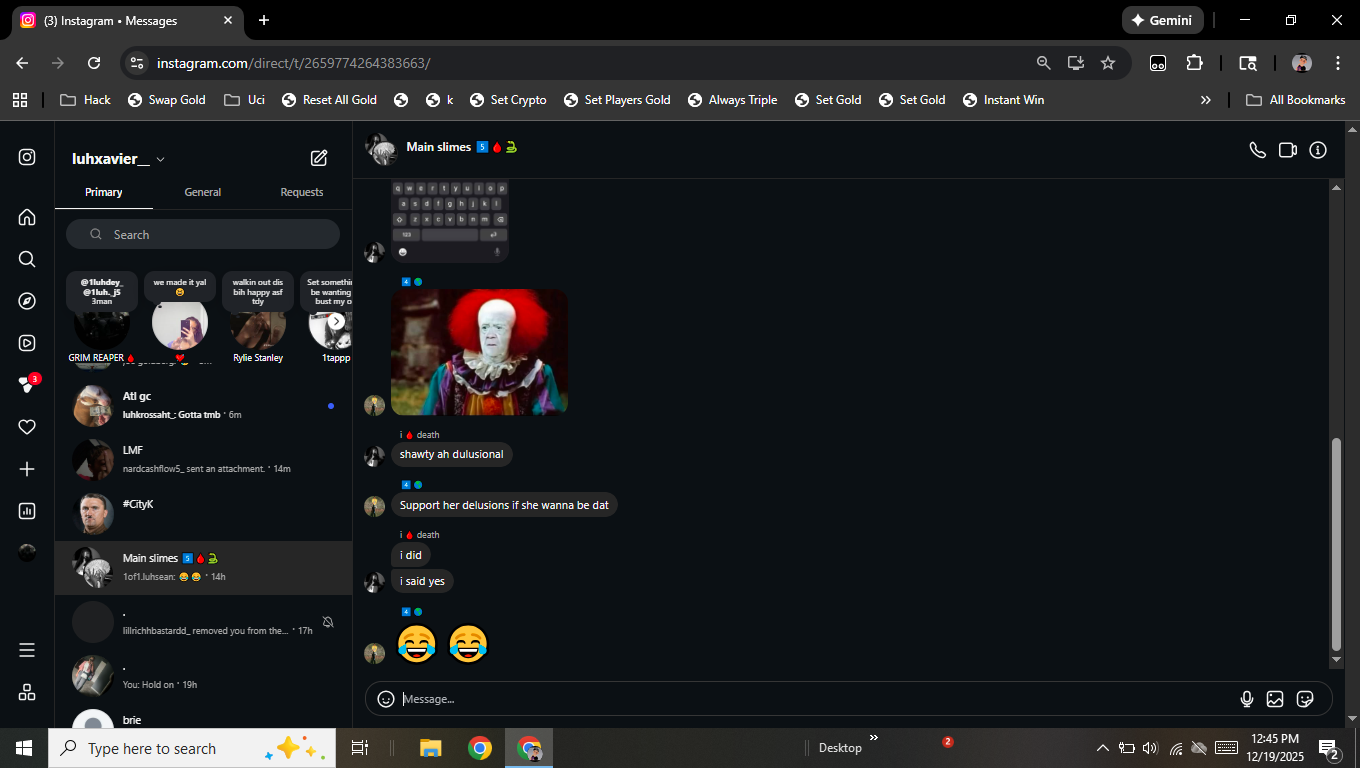Open the Hack bookmark folder
This screenshot has height=768, width=1360.
click(86, 100)
